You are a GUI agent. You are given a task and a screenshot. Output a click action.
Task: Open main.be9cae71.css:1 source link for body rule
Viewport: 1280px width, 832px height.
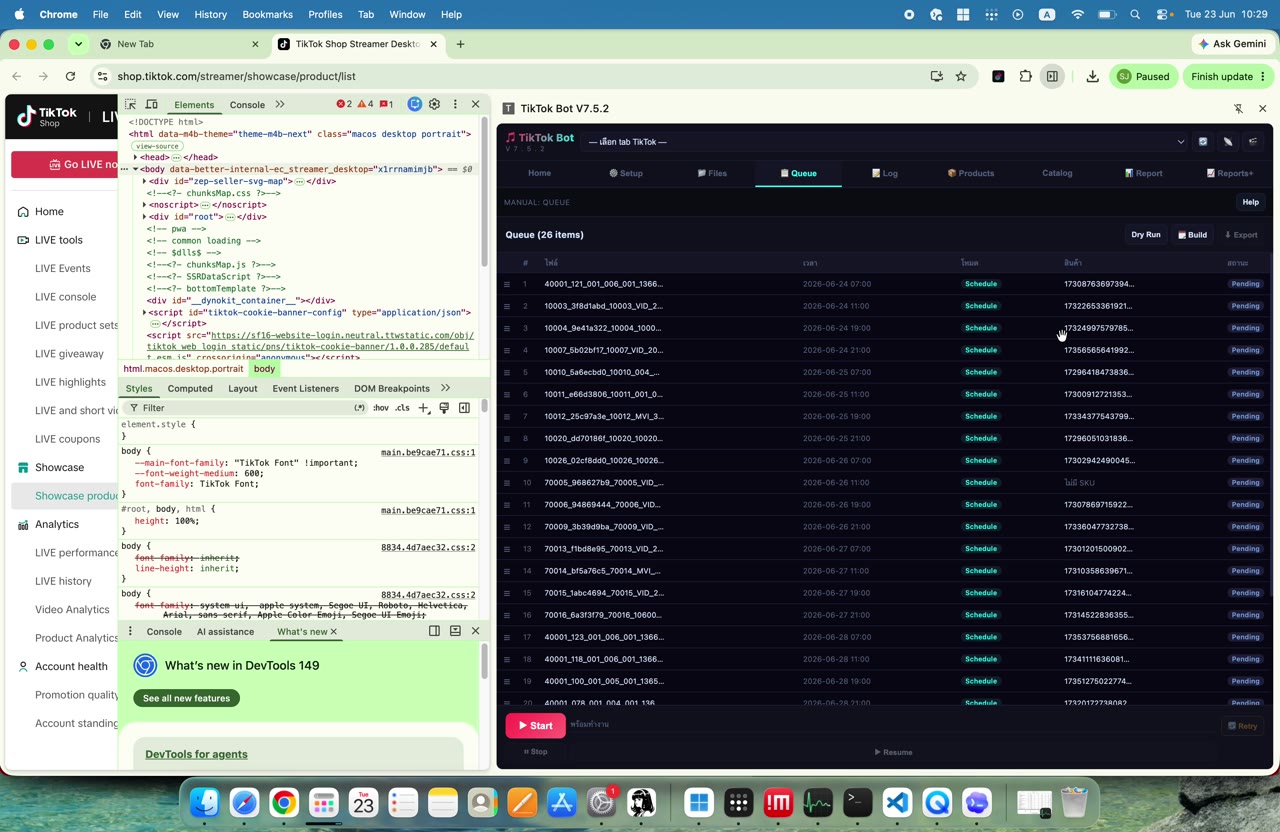[x=428, y=452]
